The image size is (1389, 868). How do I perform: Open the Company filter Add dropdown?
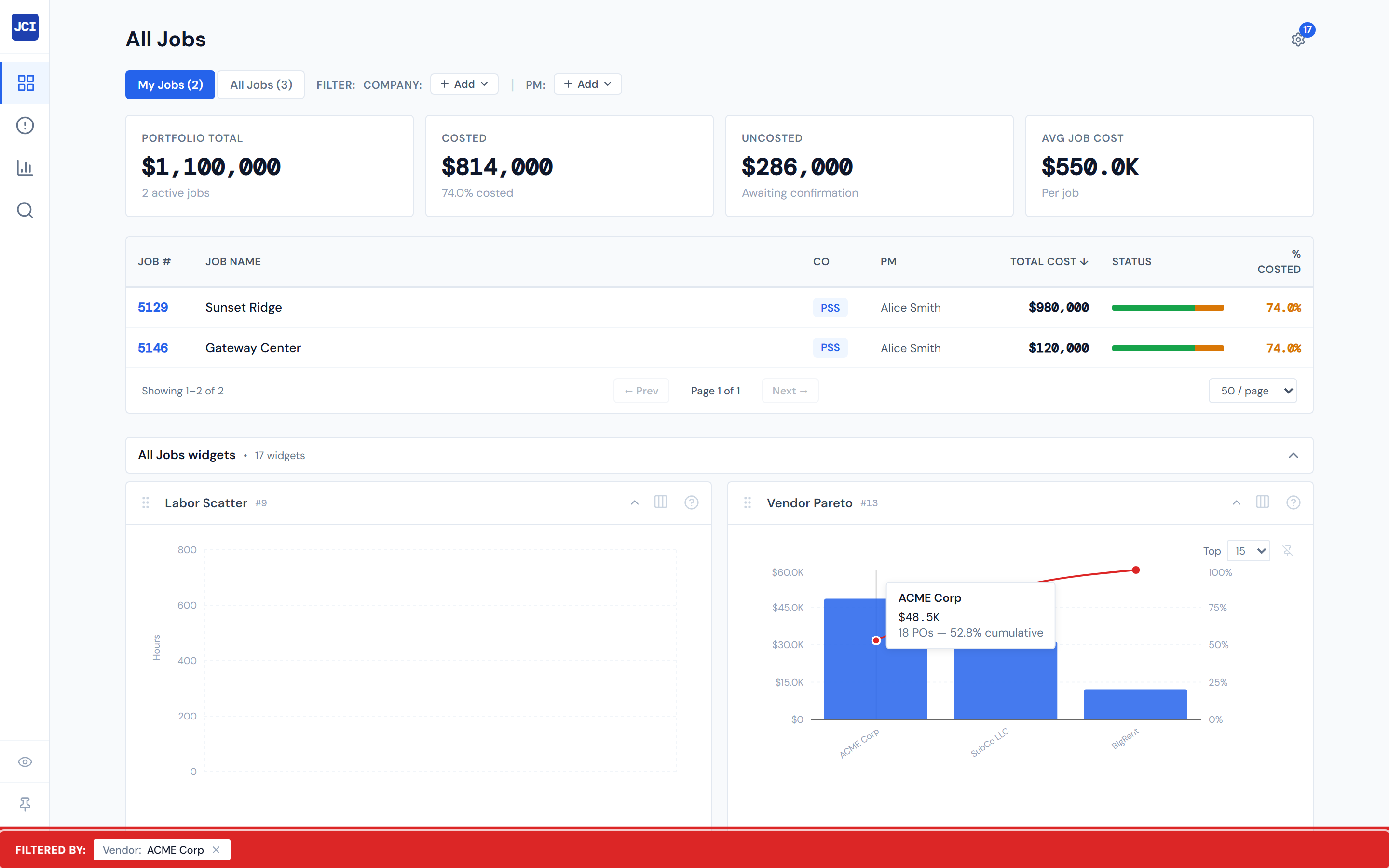[464, 84]
